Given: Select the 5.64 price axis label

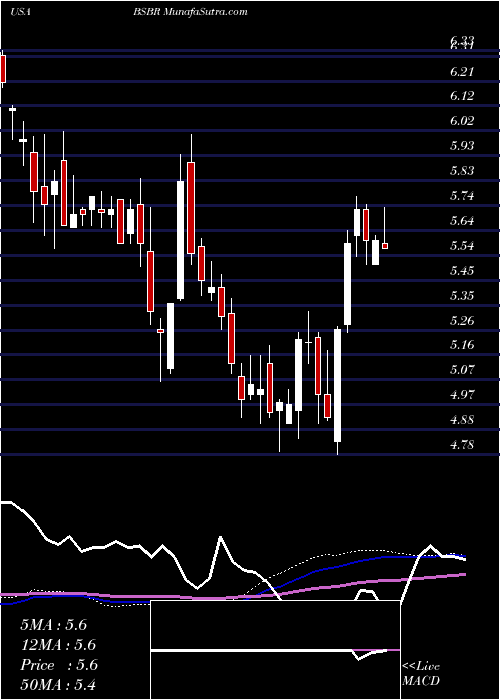Looking at the screenshot, I should [x=462, y=221].
